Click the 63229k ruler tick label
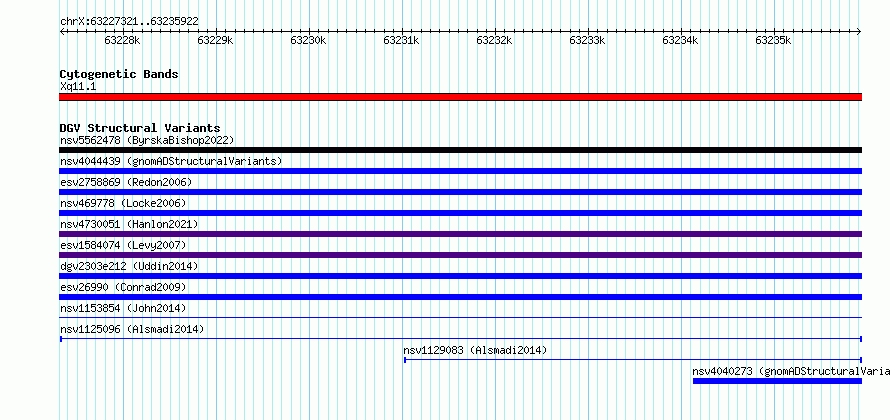 [216, 40]
